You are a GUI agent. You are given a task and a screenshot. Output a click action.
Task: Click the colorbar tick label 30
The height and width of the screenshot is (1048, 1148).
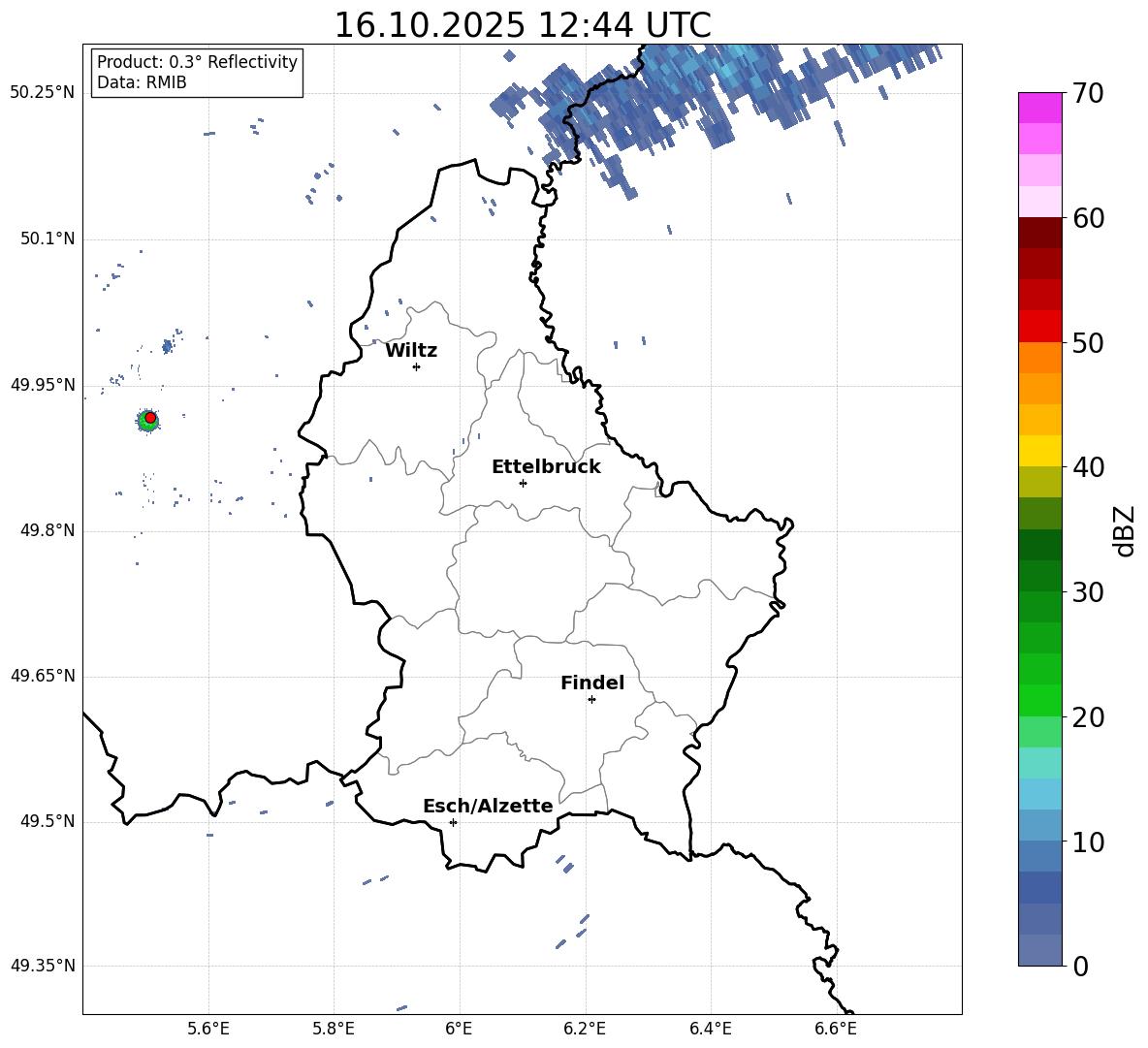1088,592
